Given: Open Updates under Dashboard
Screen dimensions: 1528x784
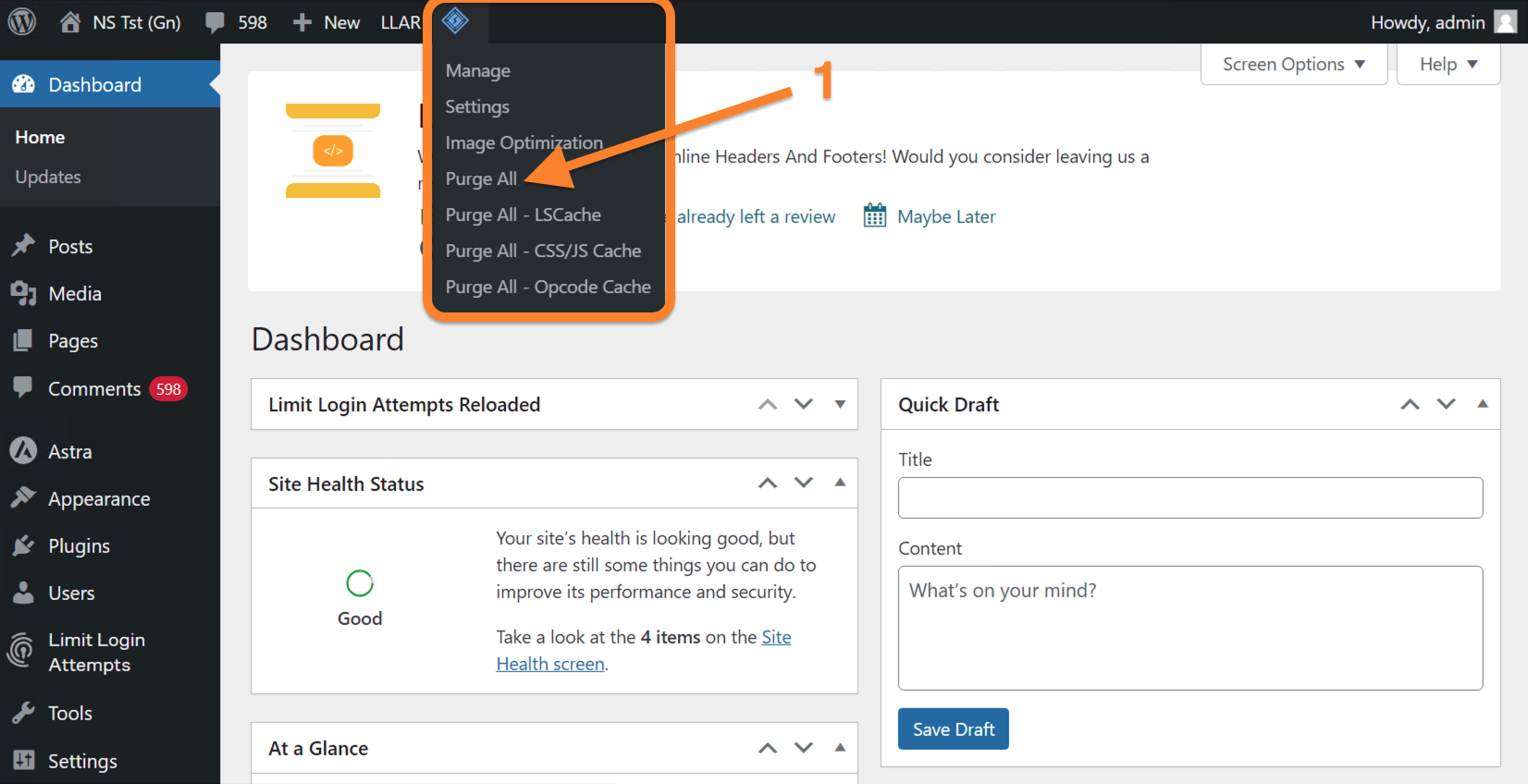Looking at the screenshot, I should pyautogui.click(x=48, y=177).
